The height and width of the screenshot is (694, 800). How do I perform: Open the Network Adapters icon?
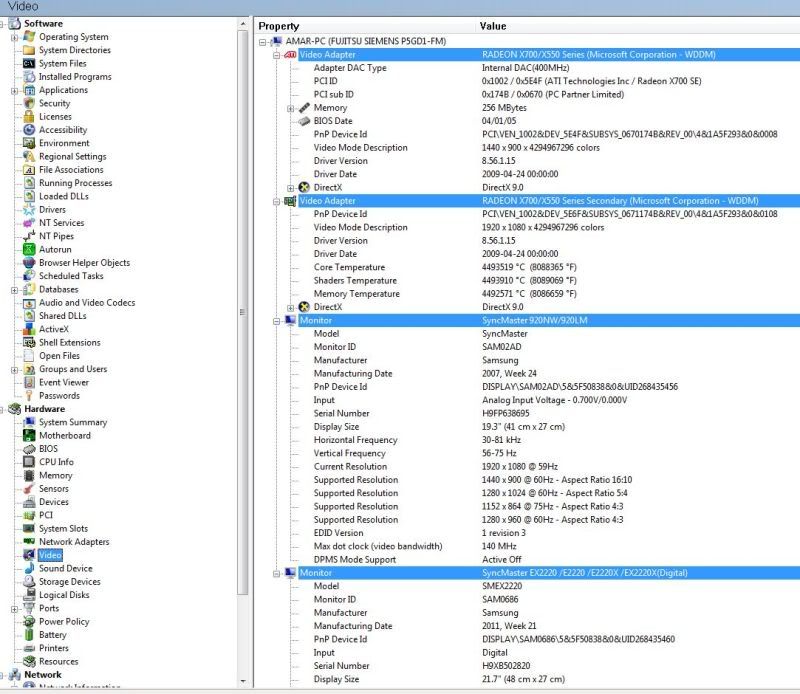coord(29,541)
